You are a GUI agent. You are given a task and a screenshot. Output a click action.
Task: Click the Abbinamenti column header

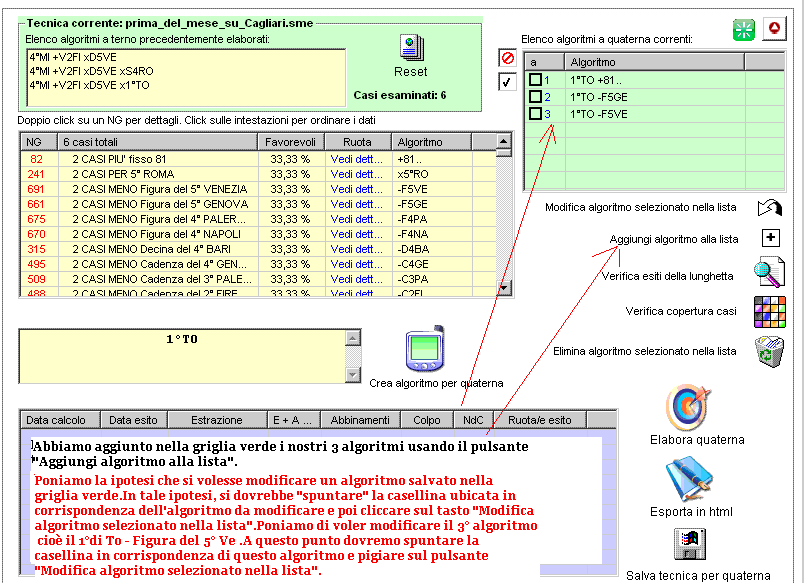360,420
